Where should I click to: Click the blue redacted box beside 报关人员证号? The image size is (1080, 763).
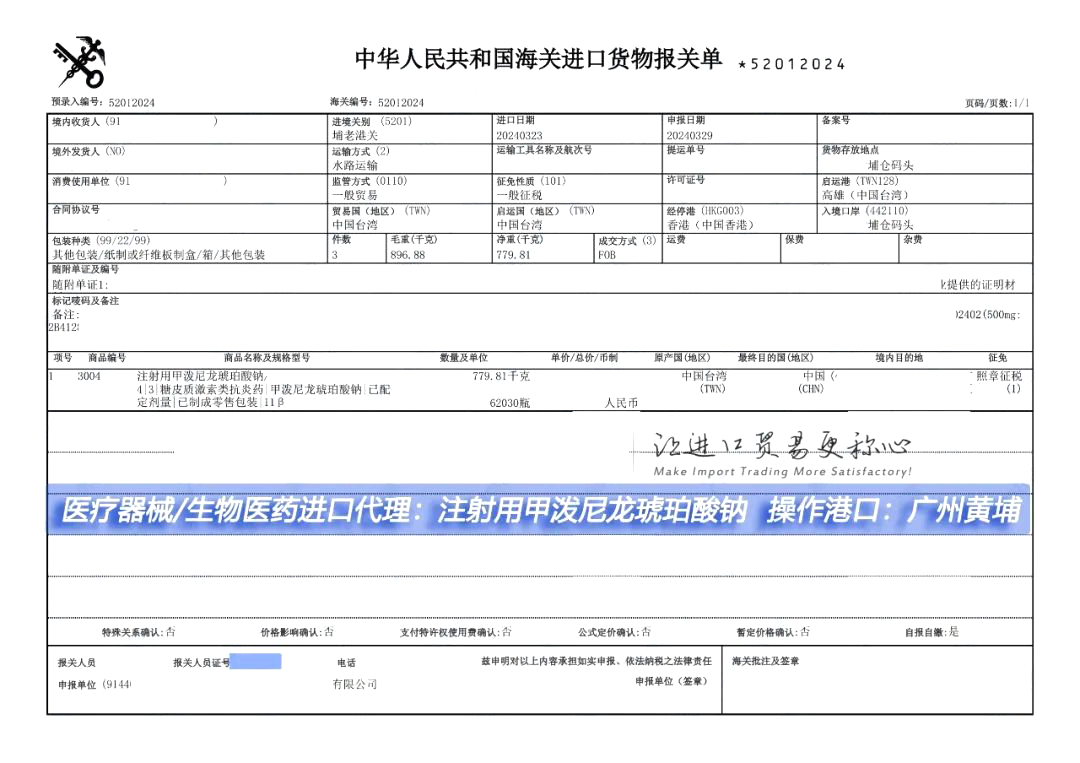coord(256,661)
